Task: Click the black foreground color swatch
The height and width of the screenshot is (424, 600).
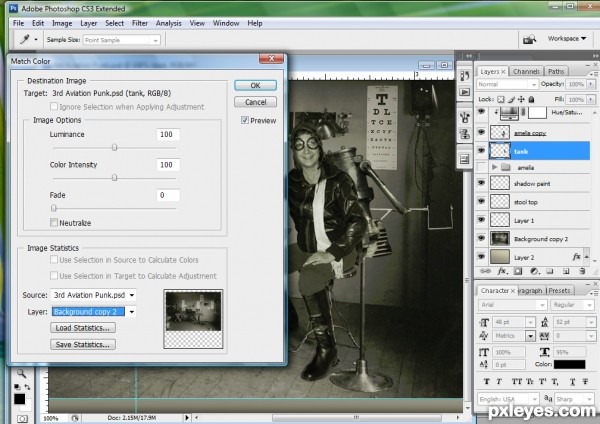Action: pyautogui.click(x=20, y=399)
